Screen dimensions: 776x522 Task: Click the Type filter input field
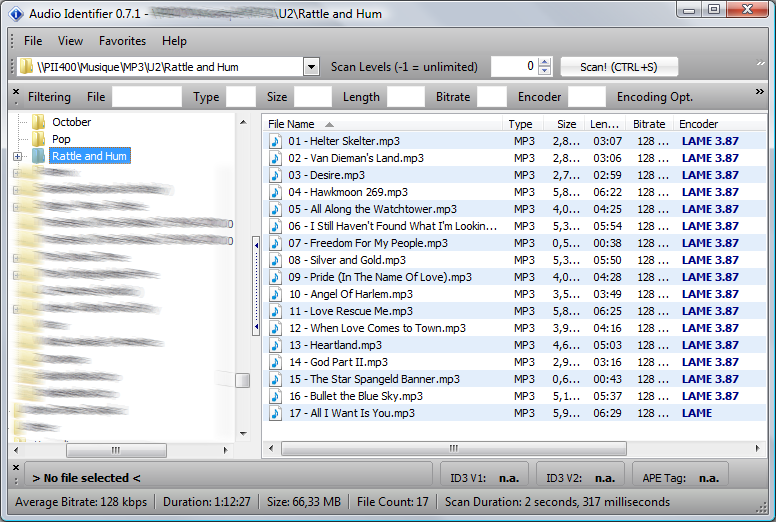coord(241,96)
